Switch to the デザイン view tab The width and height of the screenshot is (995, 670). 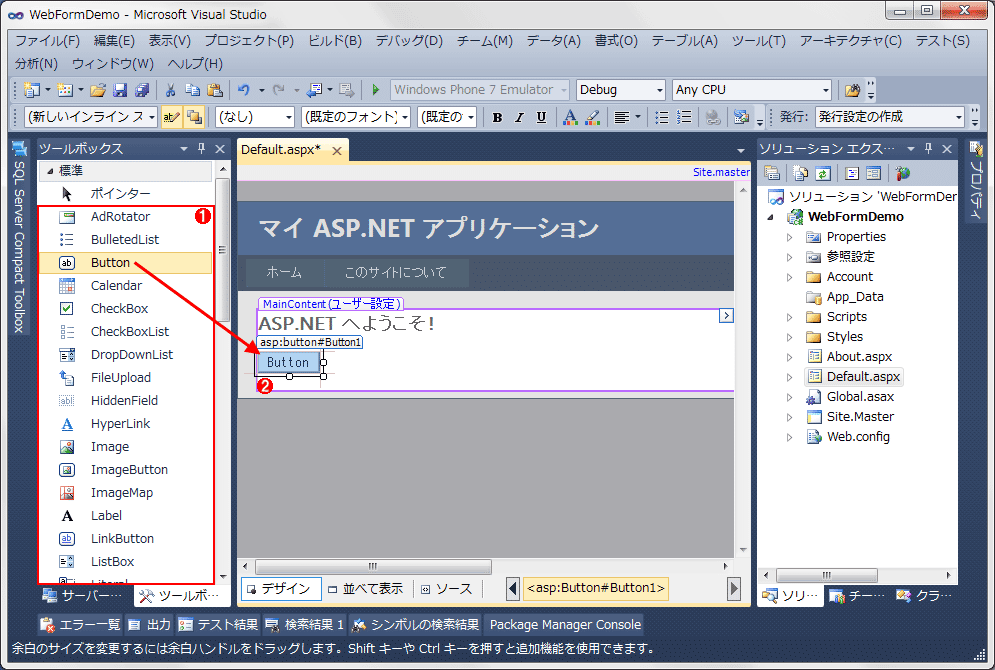pyautogui.click(x=280, y=589)
